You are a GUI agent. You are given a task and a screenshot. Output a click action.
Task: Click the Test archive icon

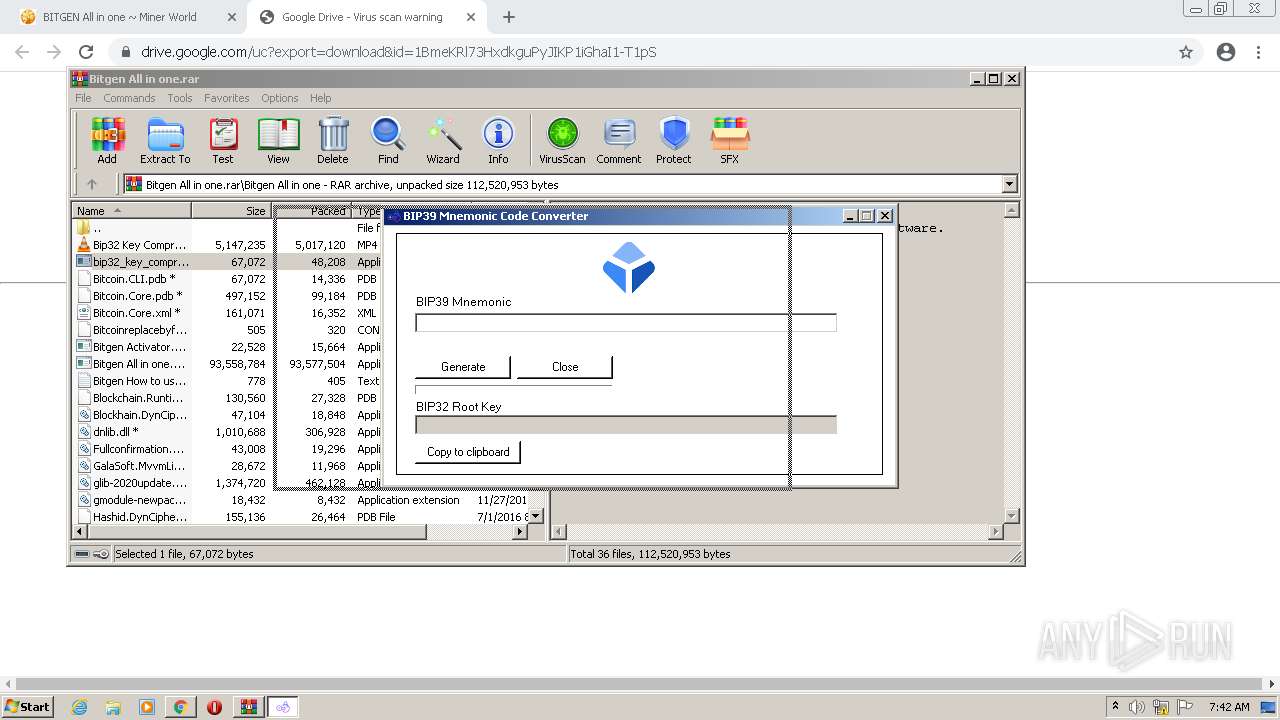(223, 140)
